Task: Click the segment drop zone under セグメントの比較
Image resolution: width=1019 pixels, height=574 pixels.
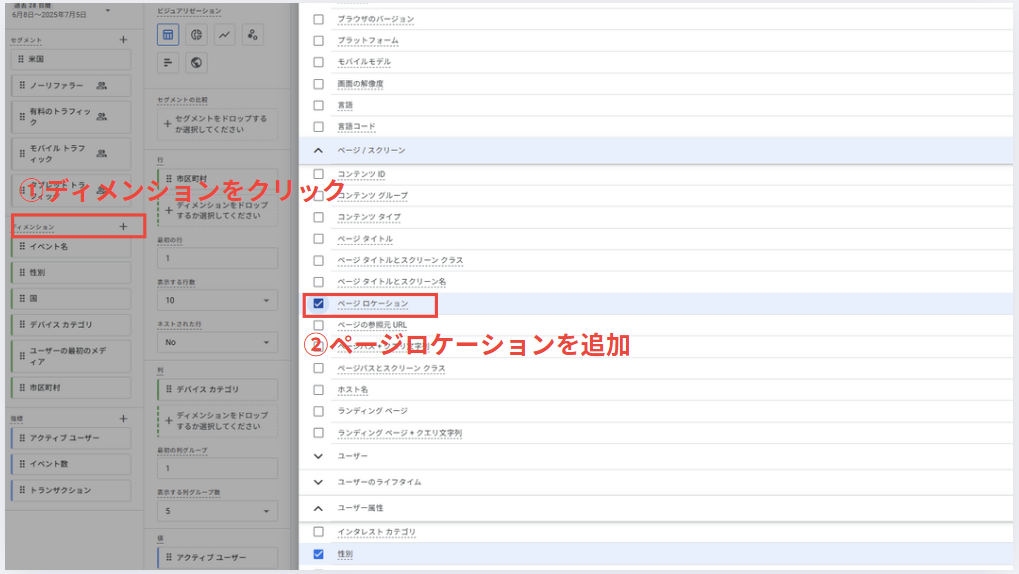Action: [x=217, y=124]
